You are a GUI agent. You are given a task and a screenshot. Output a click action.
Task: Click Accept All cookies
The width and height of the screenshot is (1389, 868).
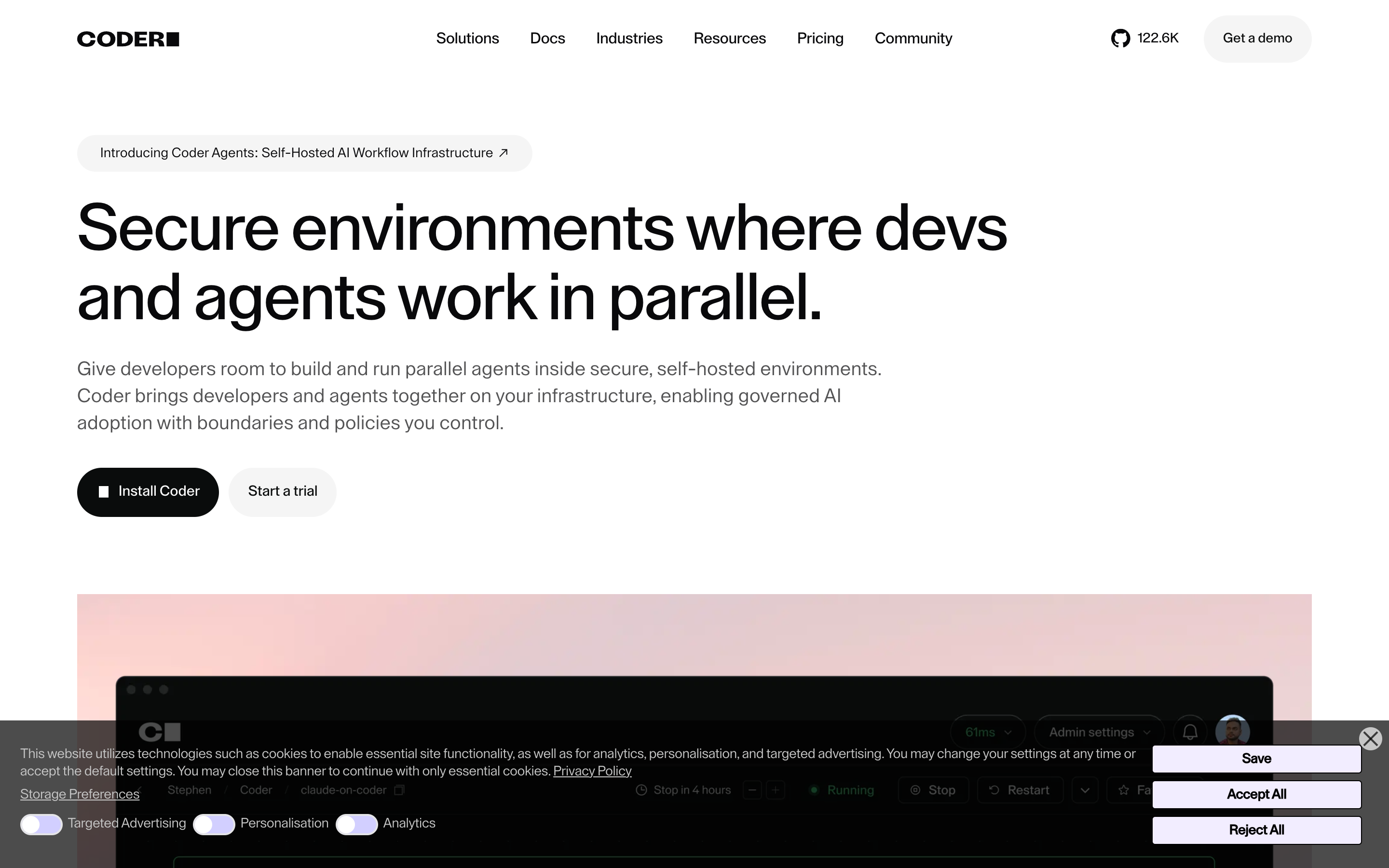(x=1256, y=794)
